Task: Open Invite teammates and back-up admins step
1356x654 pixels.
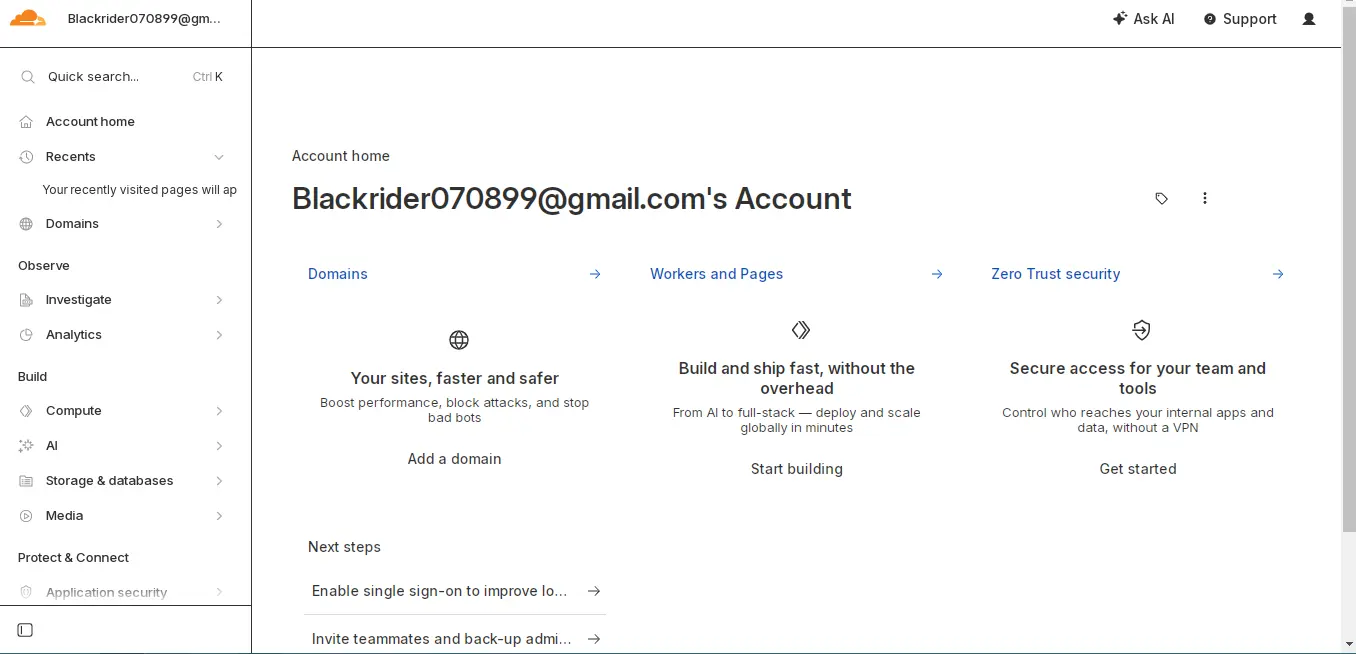Action: click(x=455, y=637)
